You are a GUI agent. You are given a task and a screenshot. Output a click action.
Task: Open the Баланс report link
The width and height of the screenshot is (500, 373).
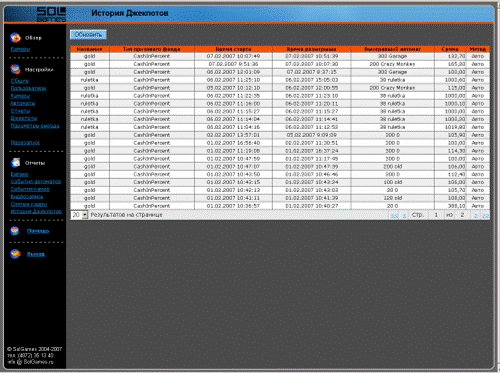(19, 174)
